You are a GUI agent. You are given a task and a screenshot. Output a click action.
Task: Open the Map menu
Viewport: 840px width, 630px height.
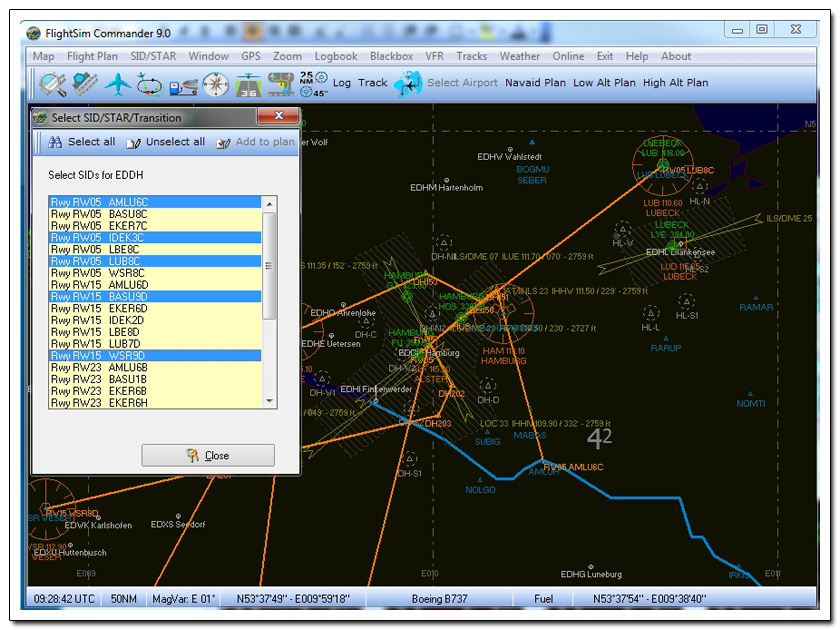[43, 56]
